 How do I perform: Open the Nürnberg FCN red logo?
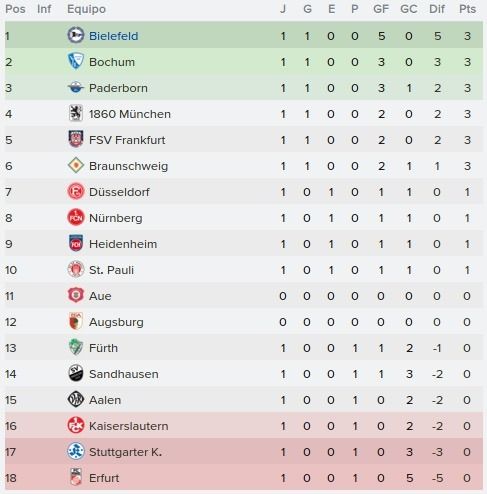pos(76,217)
